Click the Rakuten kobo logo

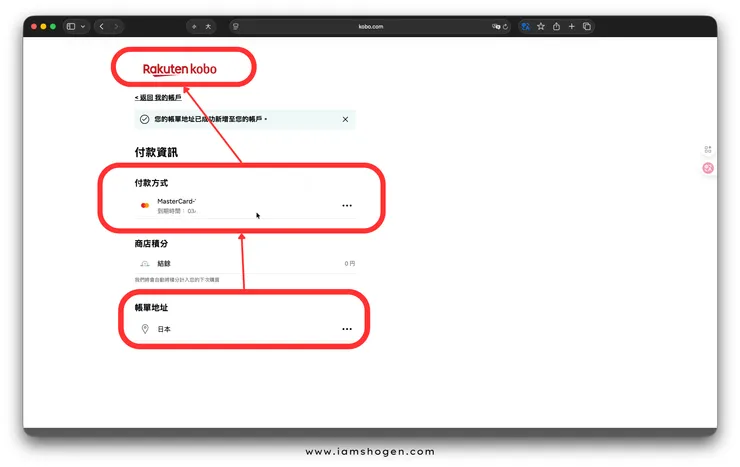[x=180, y=69]
